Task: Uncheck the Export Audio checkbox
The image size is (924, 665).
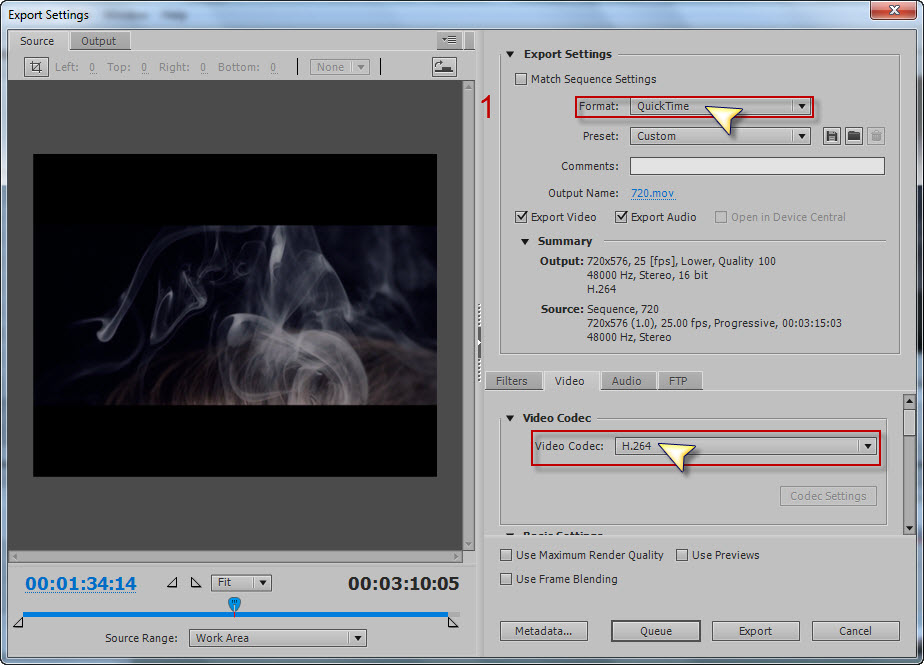Action: coord(621,217)
